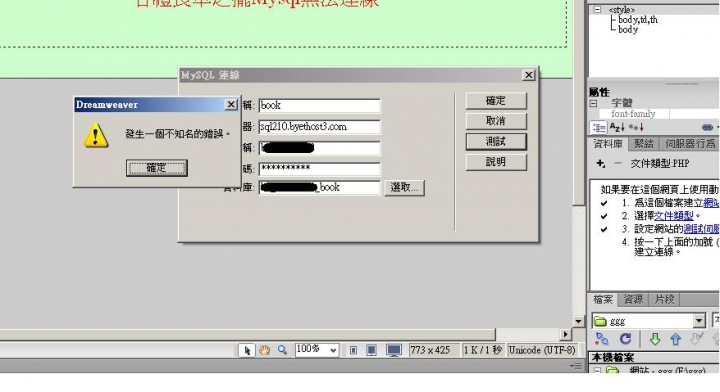Remove connection with the minus icon

pyautogui.click(x=618, y=163)
